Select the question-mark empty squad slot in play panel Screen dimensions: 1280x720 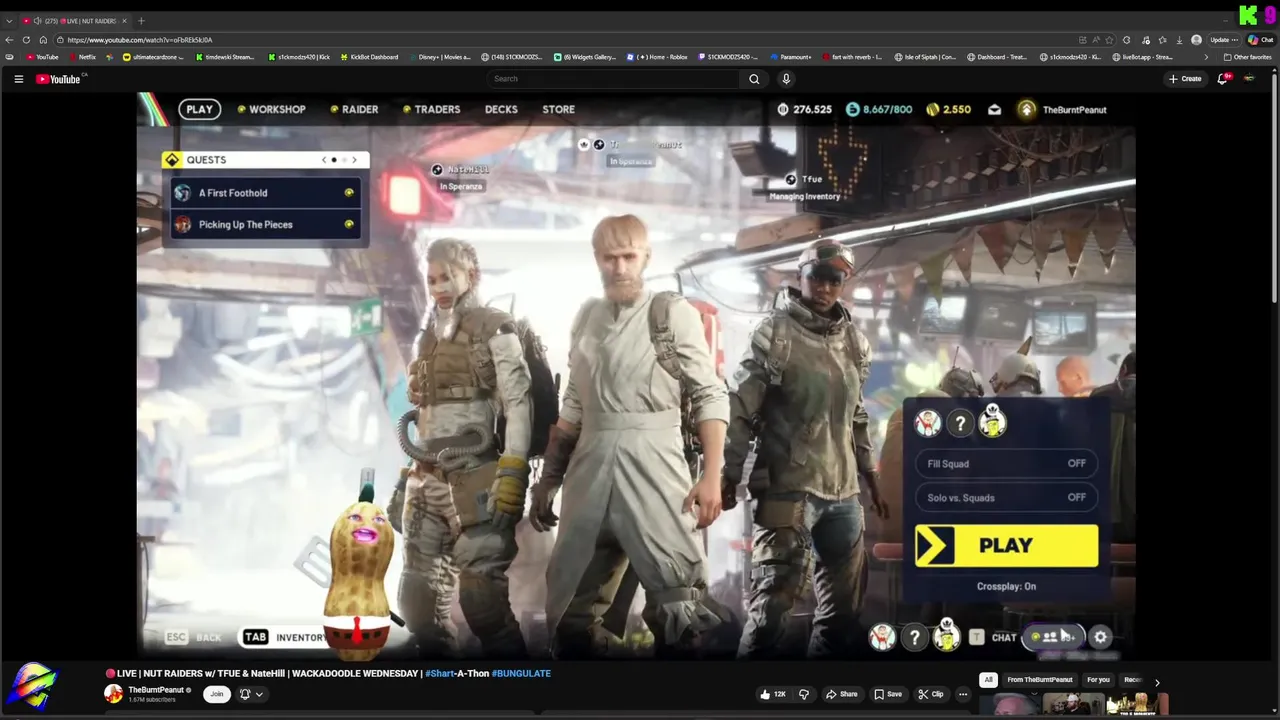click(960, 424)
